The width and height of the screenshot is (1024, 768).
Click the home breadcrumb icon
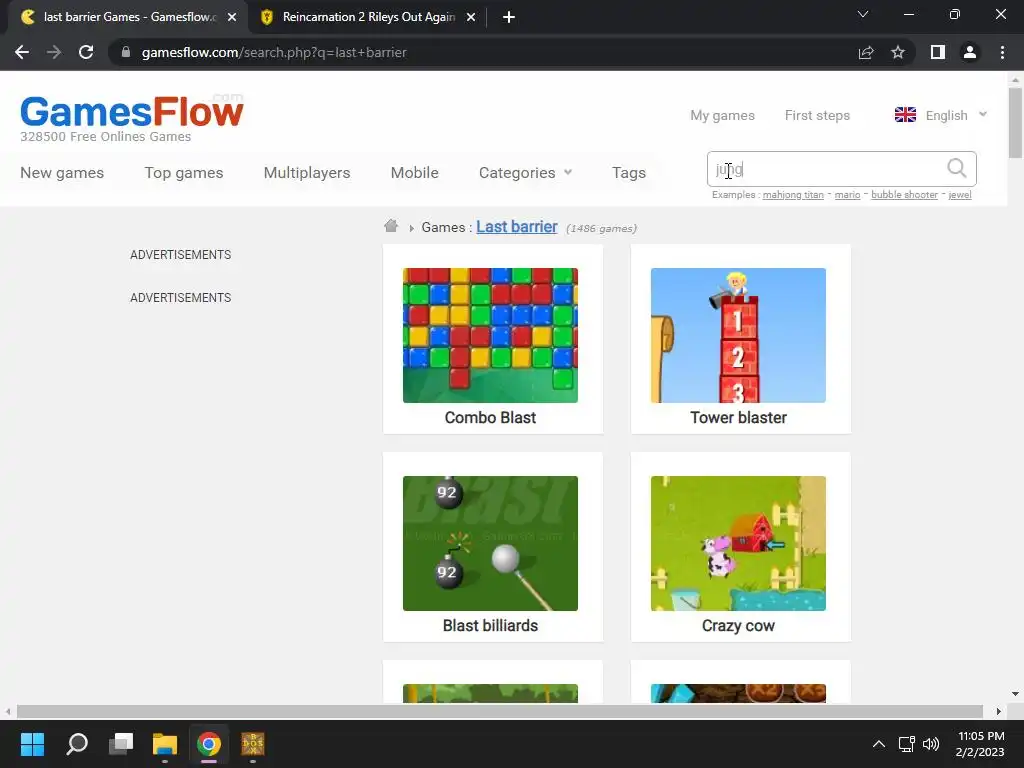[x=391, y=226]
